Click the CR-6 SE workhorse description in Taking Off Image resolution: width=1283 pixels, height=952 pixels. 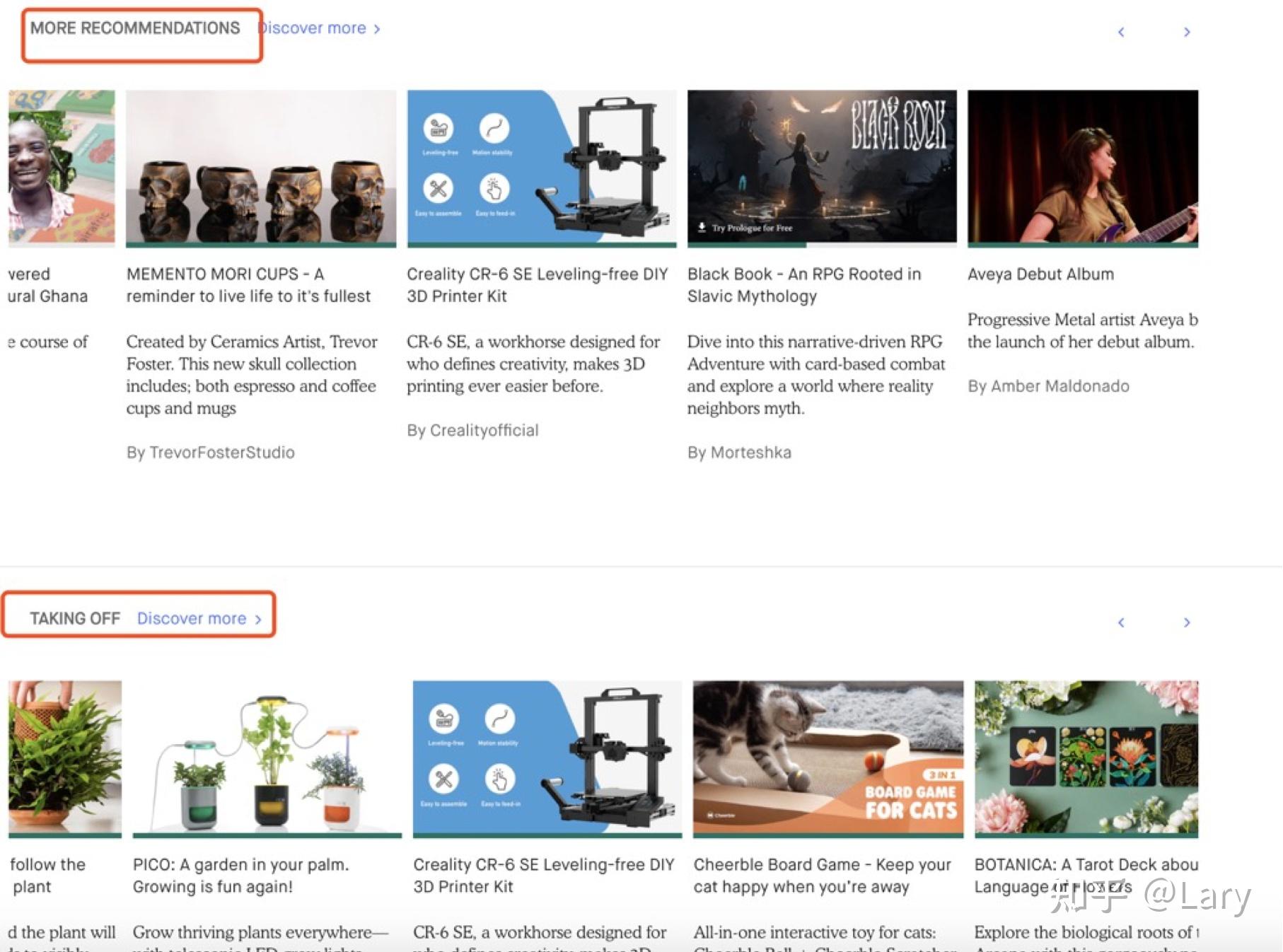(x=540, y=936)
